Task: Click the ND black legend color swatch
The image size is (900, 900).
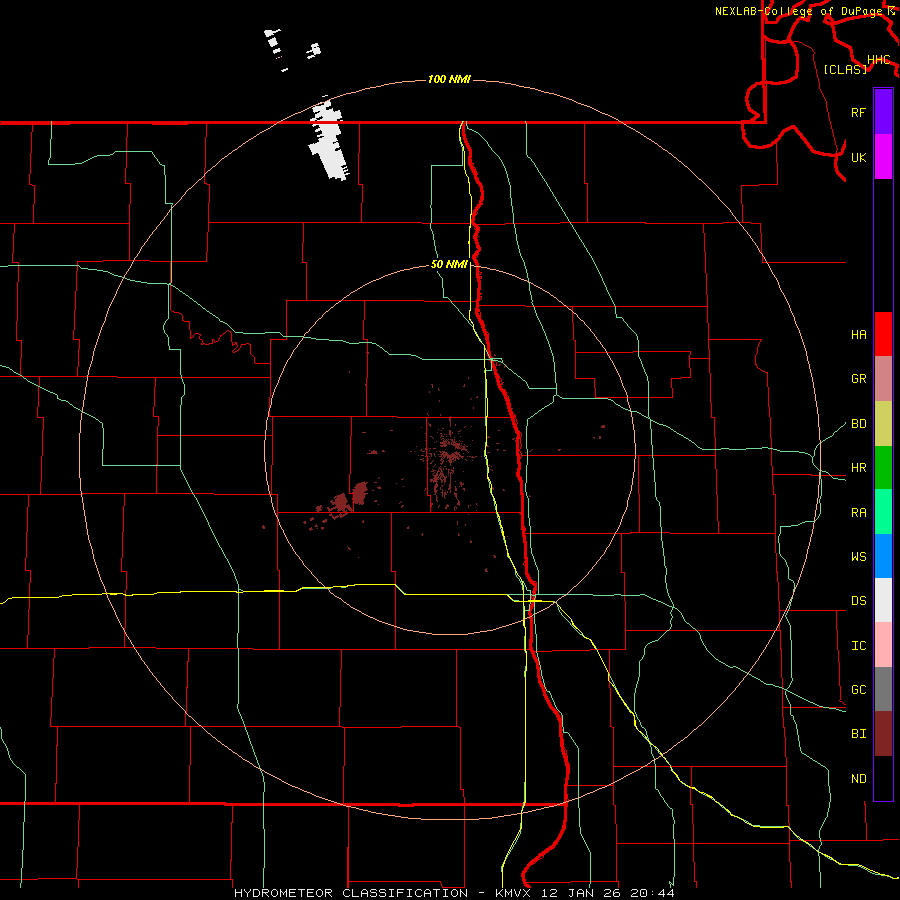Action: [883, 778]
